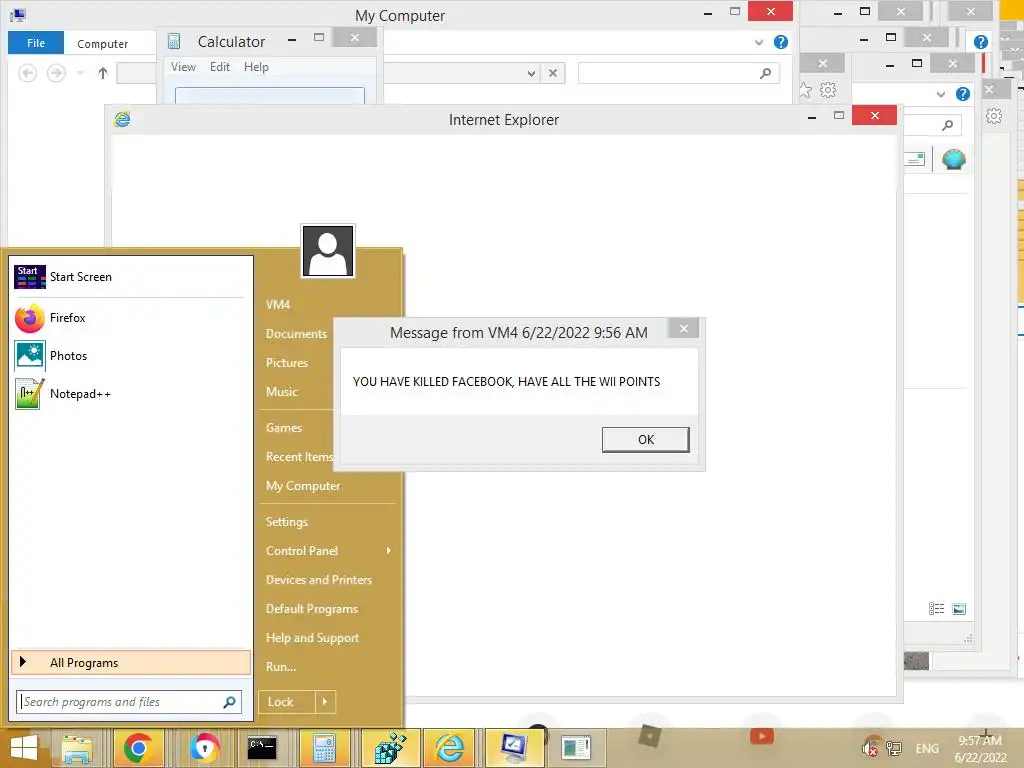Open the Calculator Help menu
The width and height of the screenshot is (1024, 768).
click(256, 67)
